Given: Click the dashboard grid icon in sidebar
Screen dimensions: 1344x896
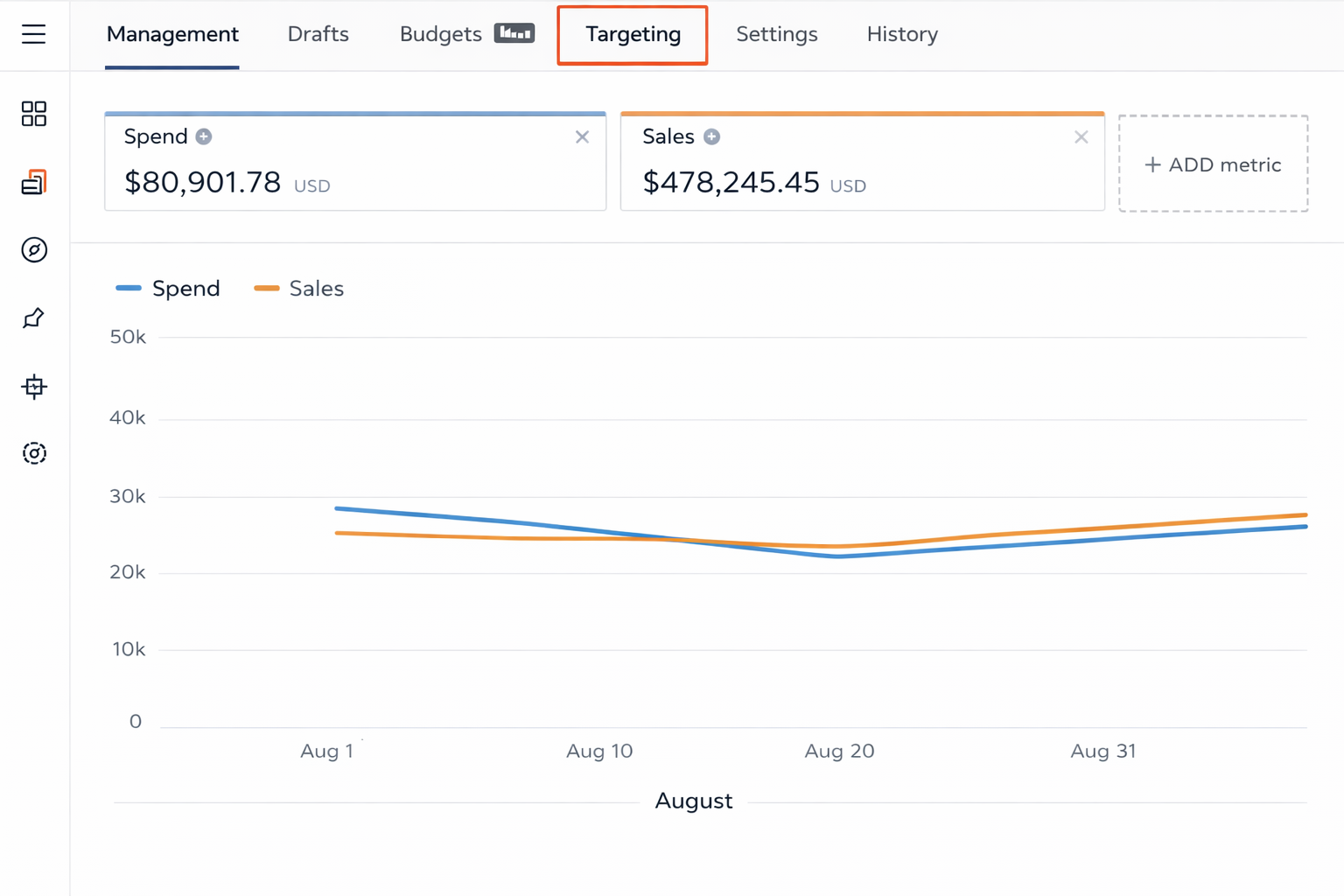Looking at the screenshot, I should (34, 114).
